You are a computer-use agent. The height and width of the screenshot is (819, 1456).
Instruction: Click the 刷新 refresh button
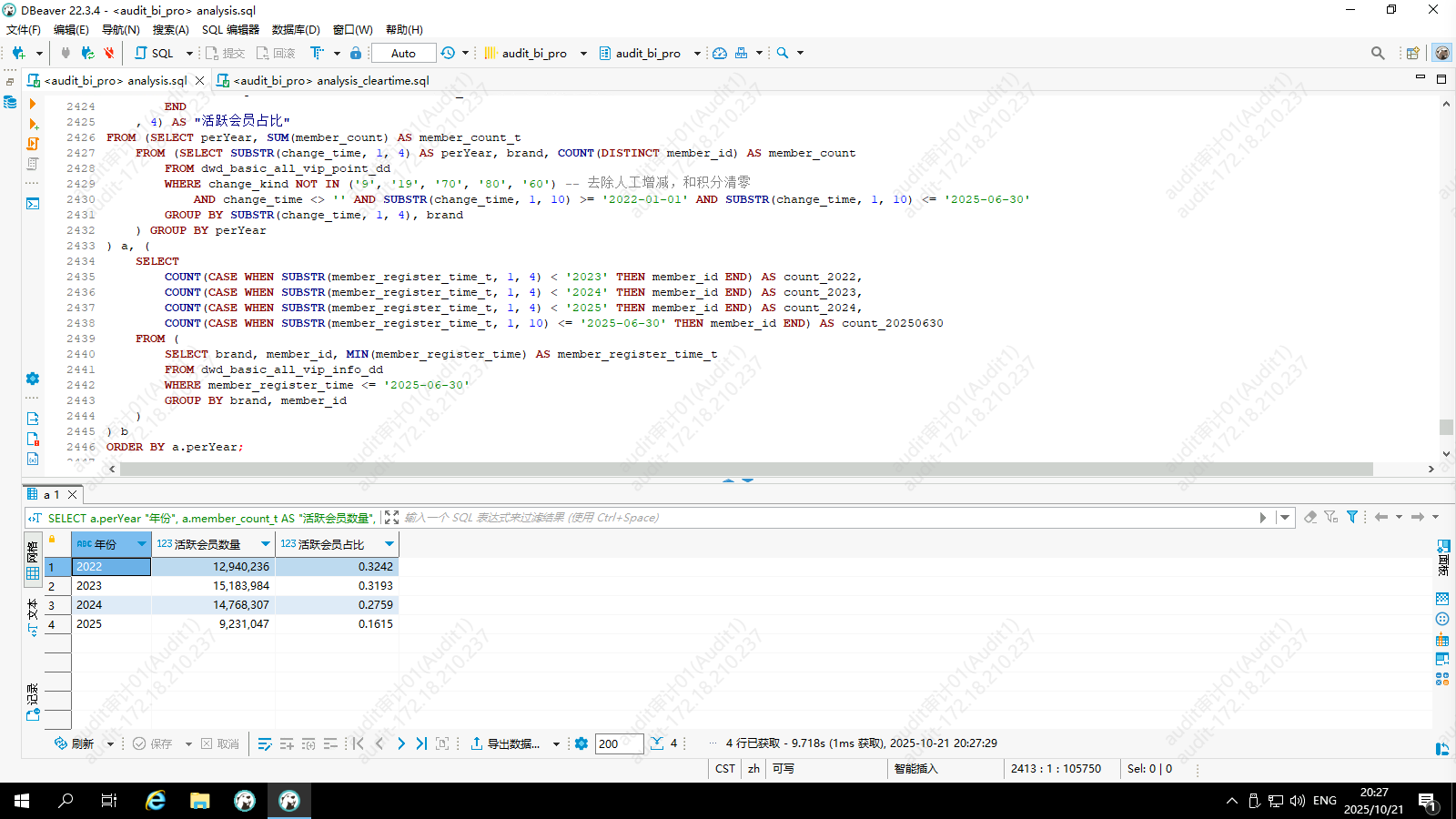(x=75, y=743)
